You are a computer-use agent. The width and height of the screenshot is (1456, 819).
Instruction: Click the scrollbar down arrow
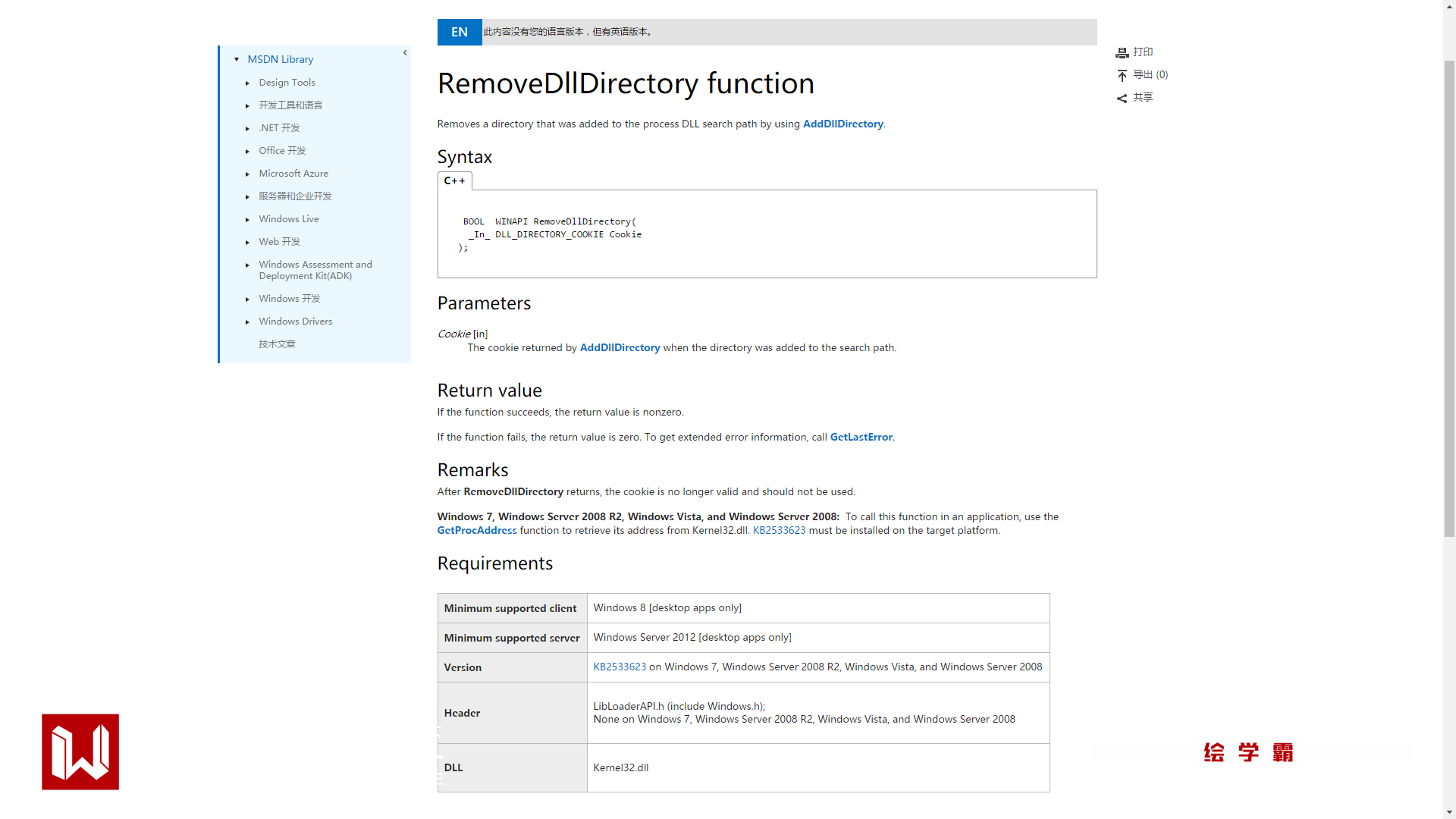pyautogui.click(x=1449, y=812)
